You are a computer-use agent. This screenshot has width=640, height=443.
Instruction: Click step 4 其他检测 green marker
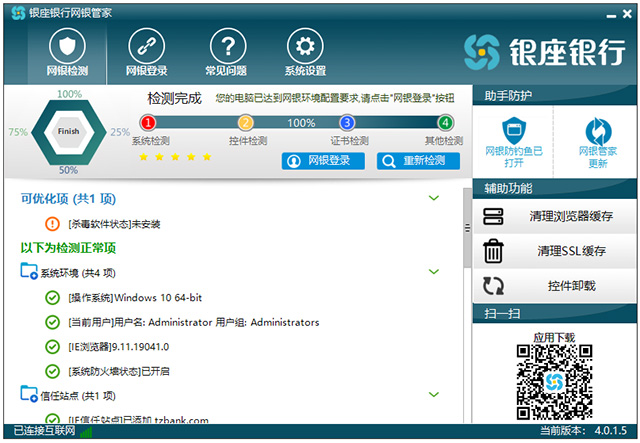coord(445,122)
